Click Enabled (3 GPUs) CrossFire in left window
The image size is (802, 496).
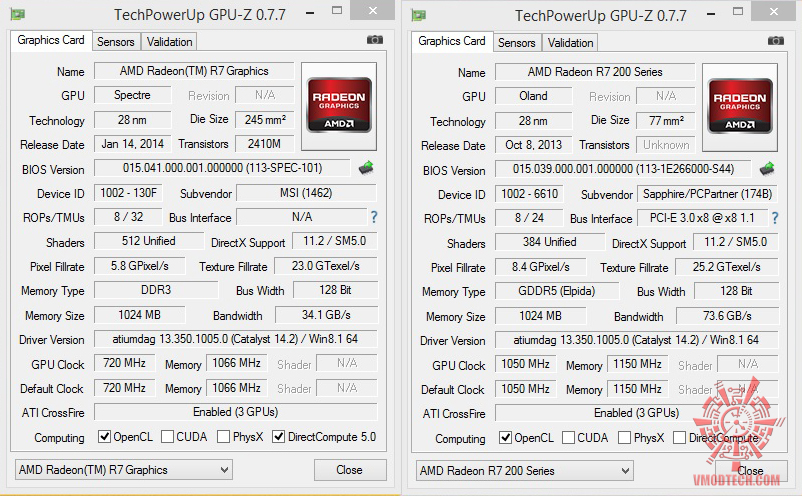click(x=236, y=412)
